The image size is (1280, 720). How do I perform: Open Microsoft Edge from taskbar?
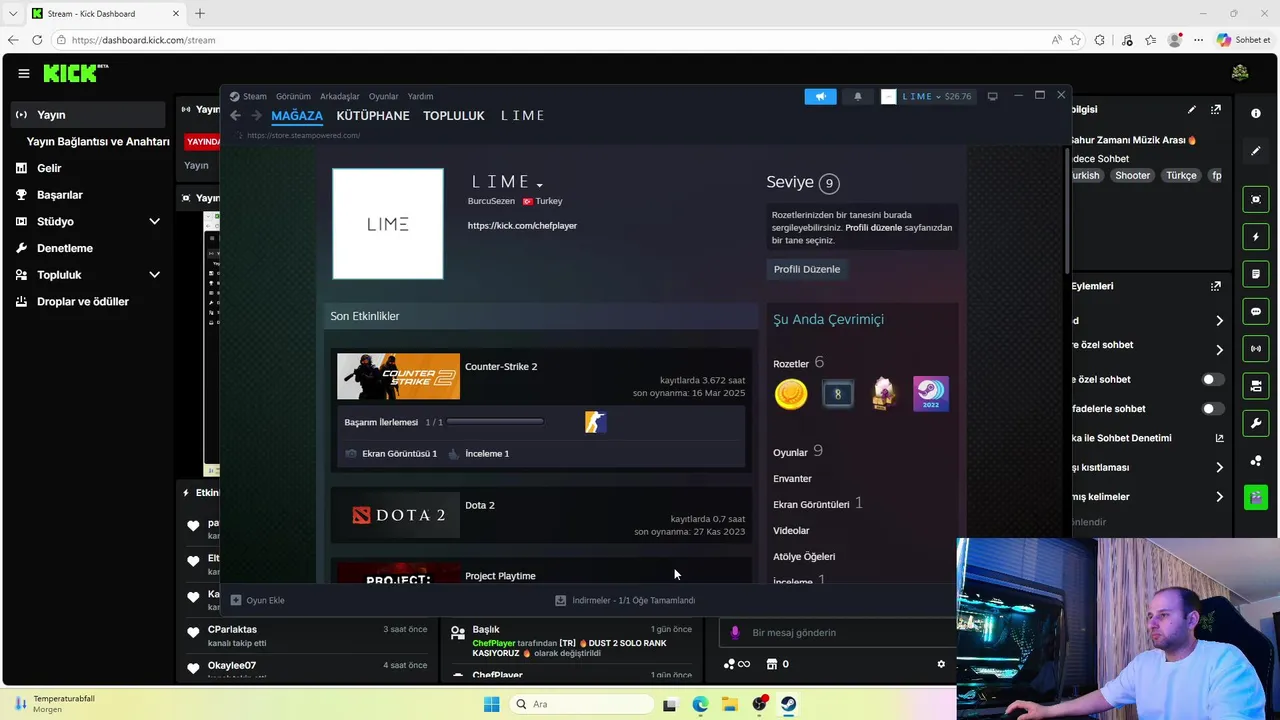(700, 704)
